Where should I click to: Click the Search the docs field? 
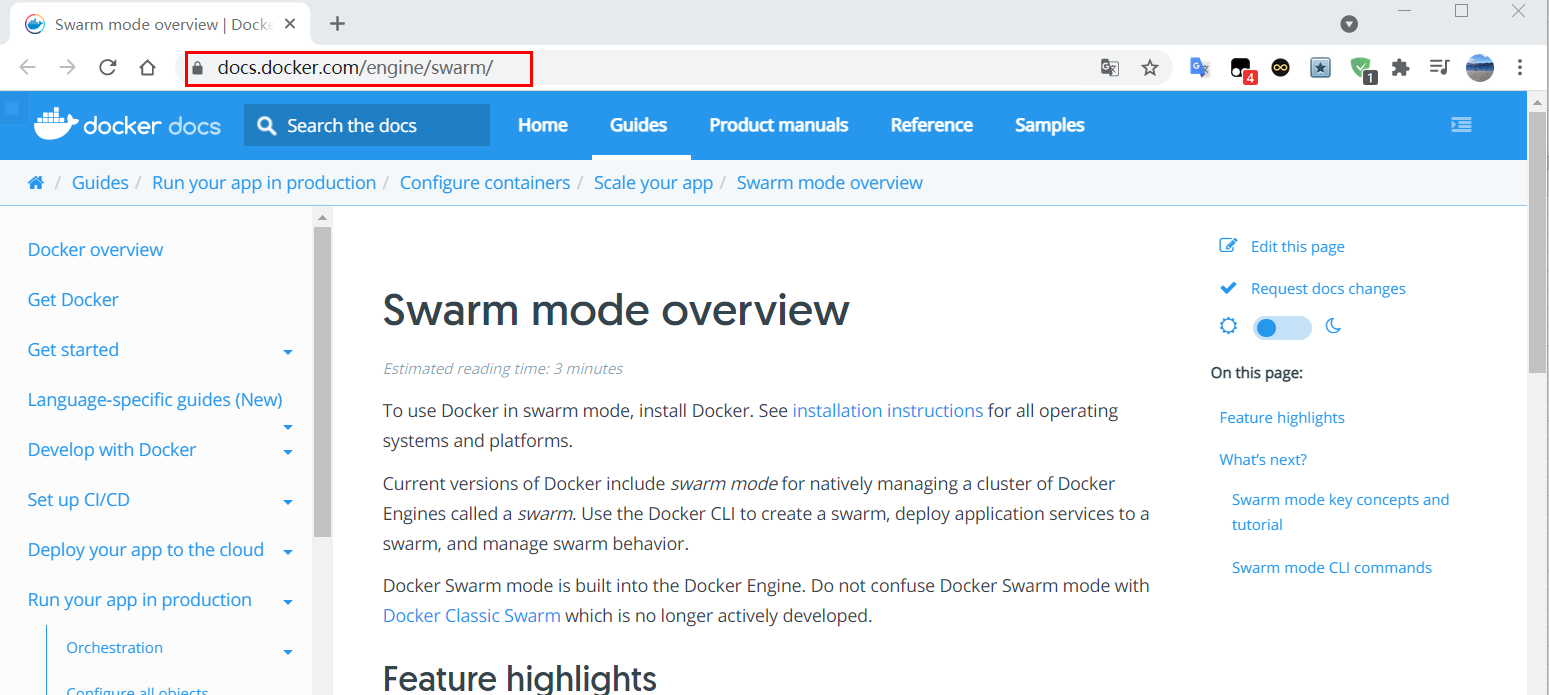point(367,125)
